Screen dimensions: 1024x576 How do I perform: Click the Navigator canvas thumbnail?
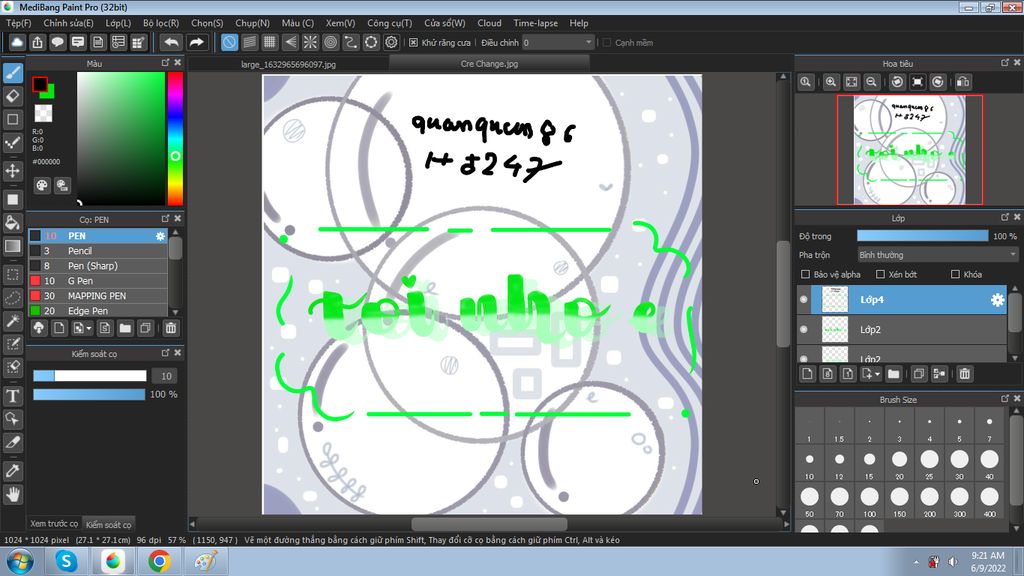(910, 150)
